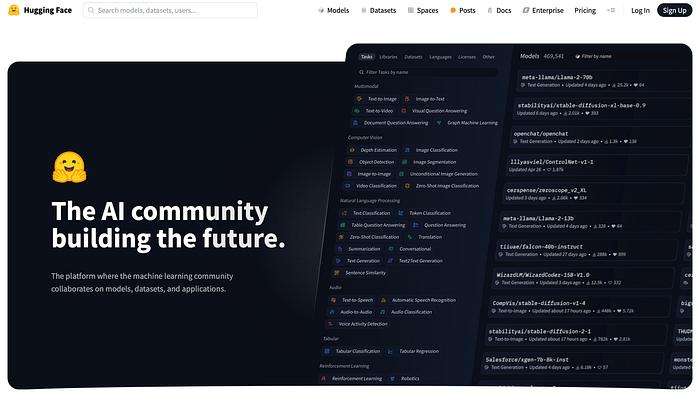Click the Zero-Shot Classification task tag
The height and width of the screenshot is (415, 700).
[x=369, y=237]
